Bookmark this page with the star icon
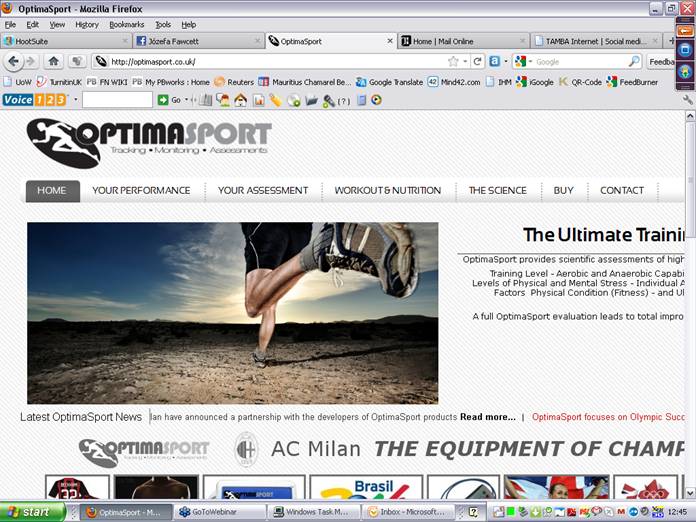Viewport: 696px width, 522px height. (453, 62)
